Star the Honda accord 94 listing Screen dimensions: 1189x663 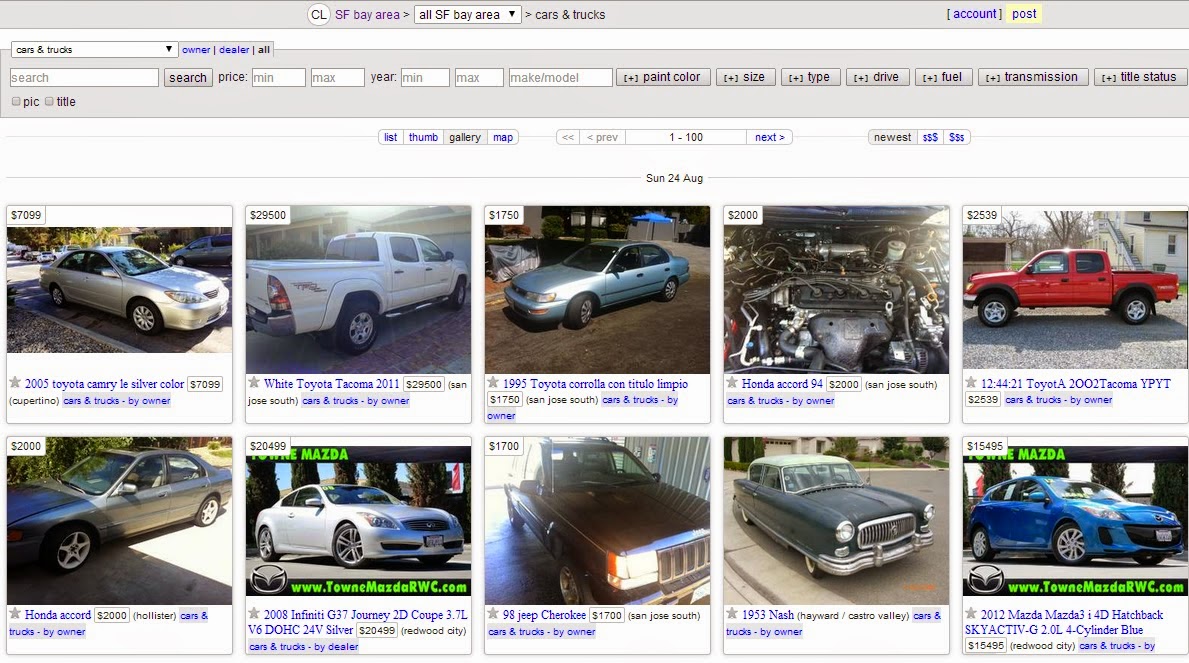pos(732,382)
